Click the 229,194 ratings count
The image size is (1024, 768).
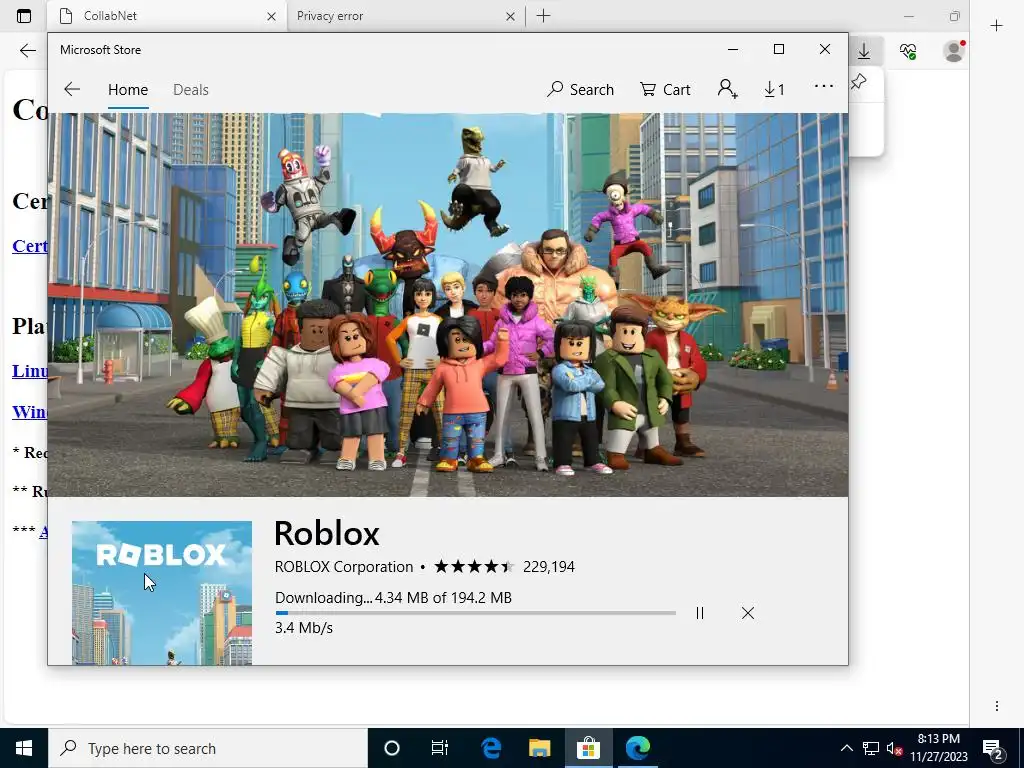[549, 567]
